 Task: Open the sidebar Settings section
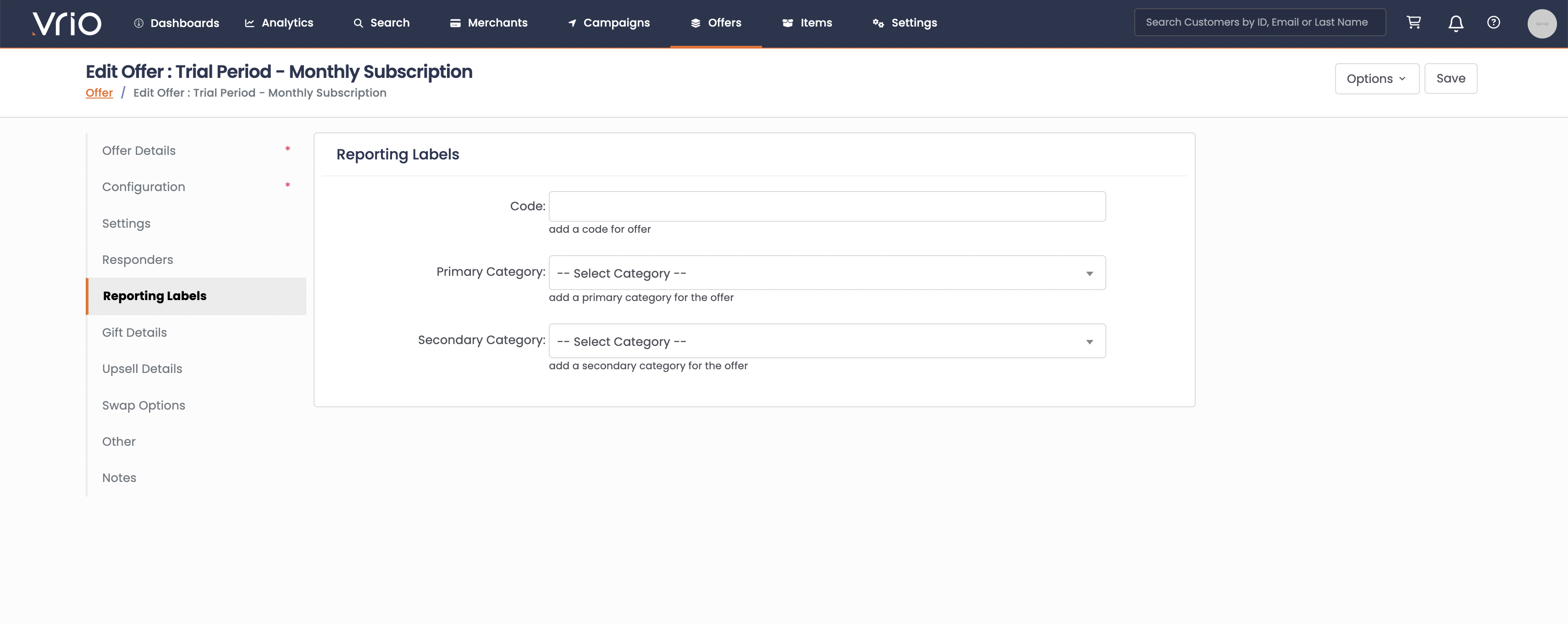[x=196, y=224]
